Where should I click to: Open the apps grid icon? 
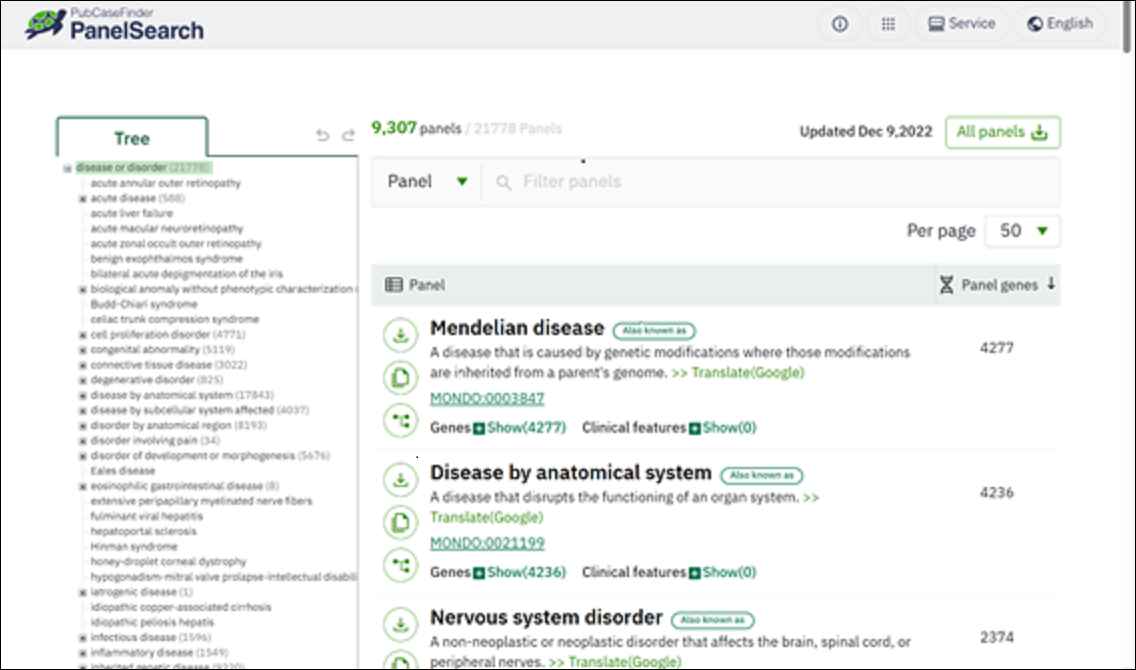(887, 24)
